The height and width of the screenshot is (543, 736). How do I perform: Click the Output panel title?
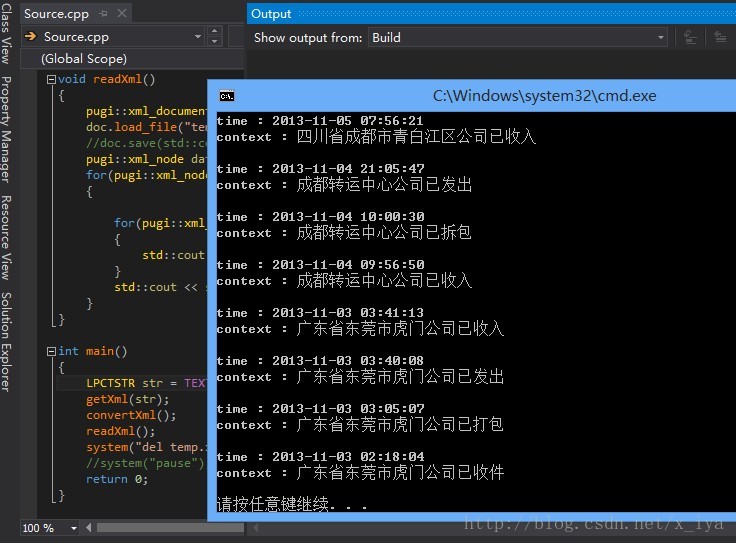(x=271, y=14)
